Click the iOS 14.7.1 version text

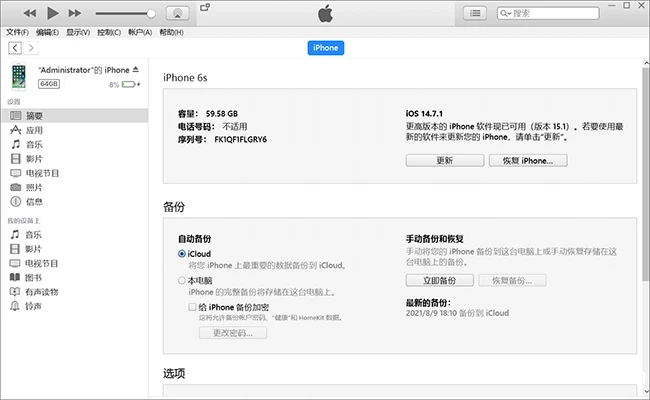[424, 114]
